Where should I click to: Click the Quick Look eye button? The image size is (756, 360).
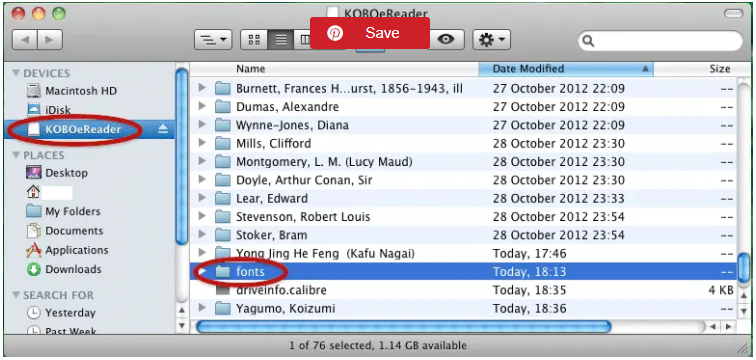click(446, 40)
